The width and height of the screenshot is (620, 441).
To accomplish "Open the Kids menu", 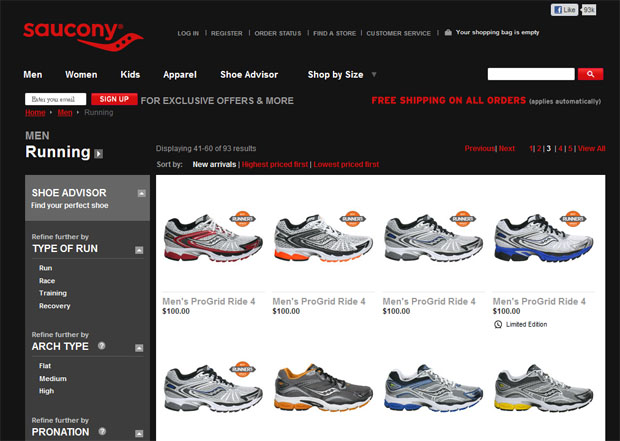I will 130,74.
